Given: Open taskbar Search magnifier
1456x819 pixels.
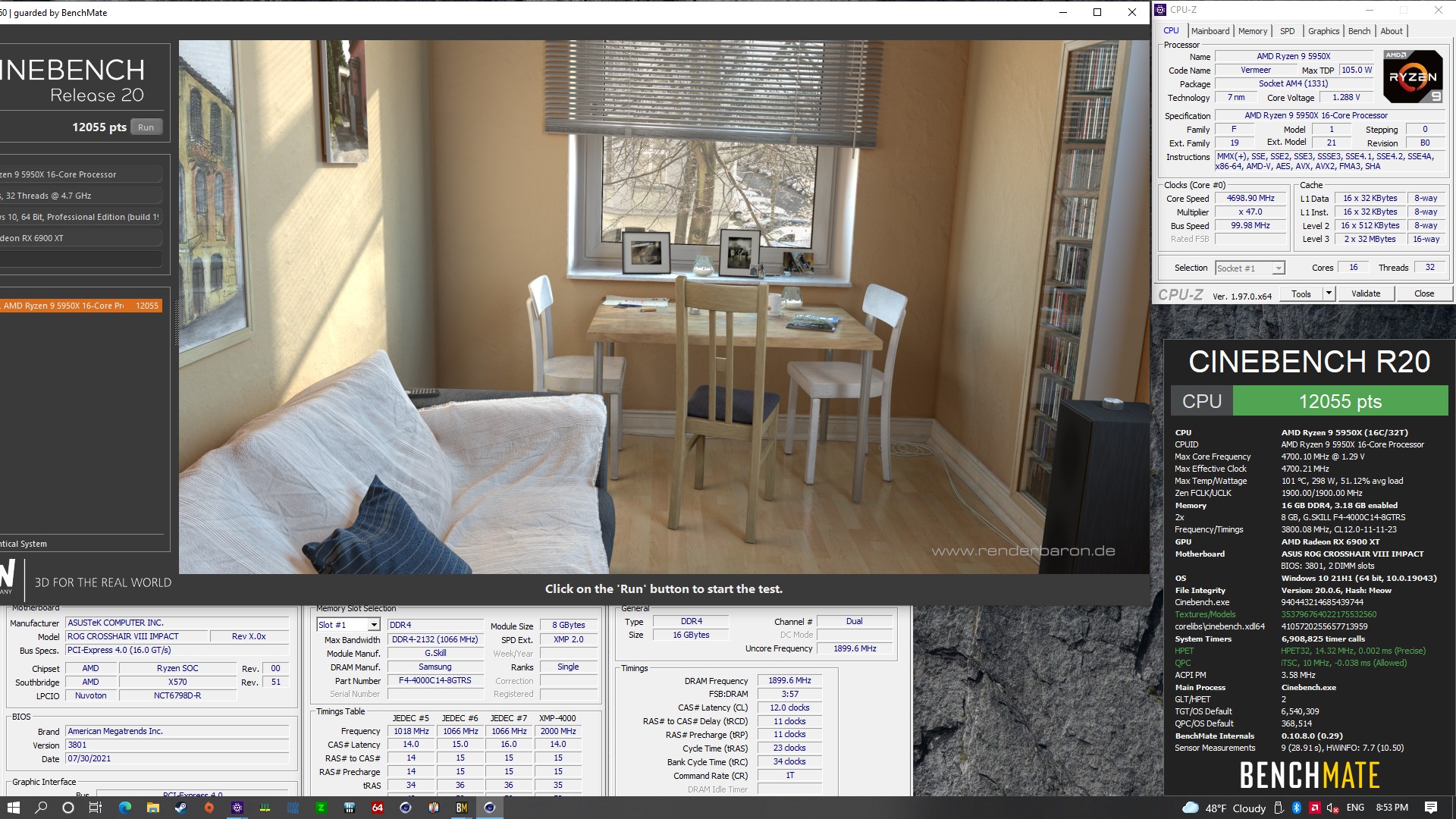Looking at the screenshot, I should pos(41,808).
